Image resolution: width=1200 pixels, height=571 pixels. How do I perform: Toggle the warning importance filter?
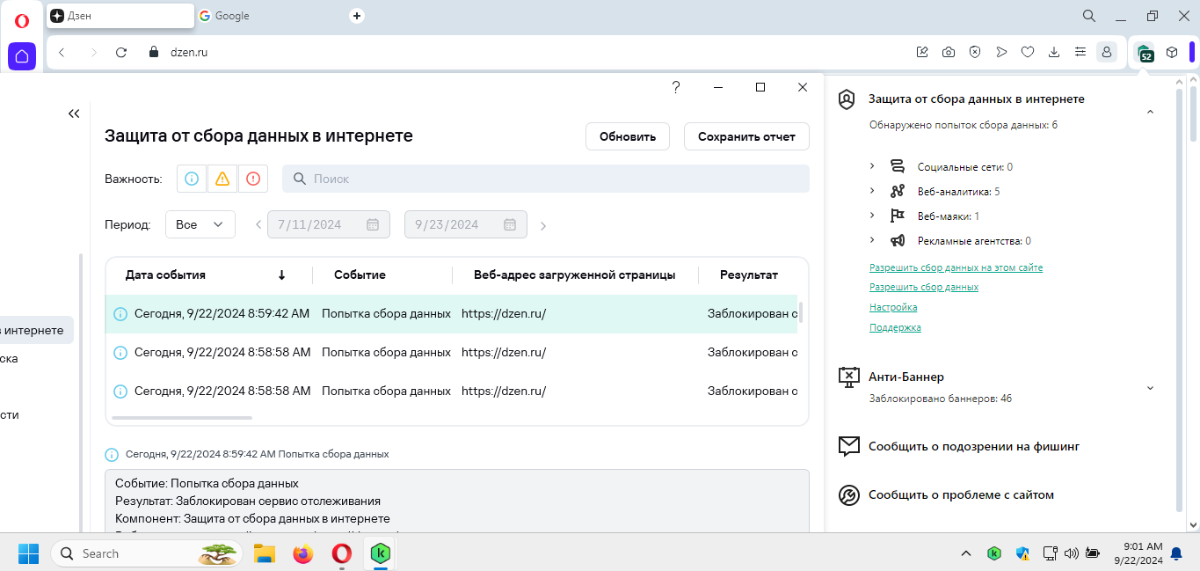tap(222, 179)
